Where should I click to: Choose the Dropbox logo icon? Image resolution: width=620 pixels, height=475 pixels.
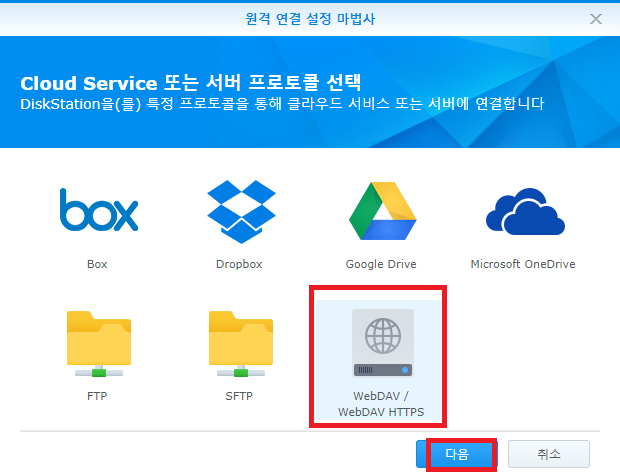pyautogui.click(x=241, y=212)
